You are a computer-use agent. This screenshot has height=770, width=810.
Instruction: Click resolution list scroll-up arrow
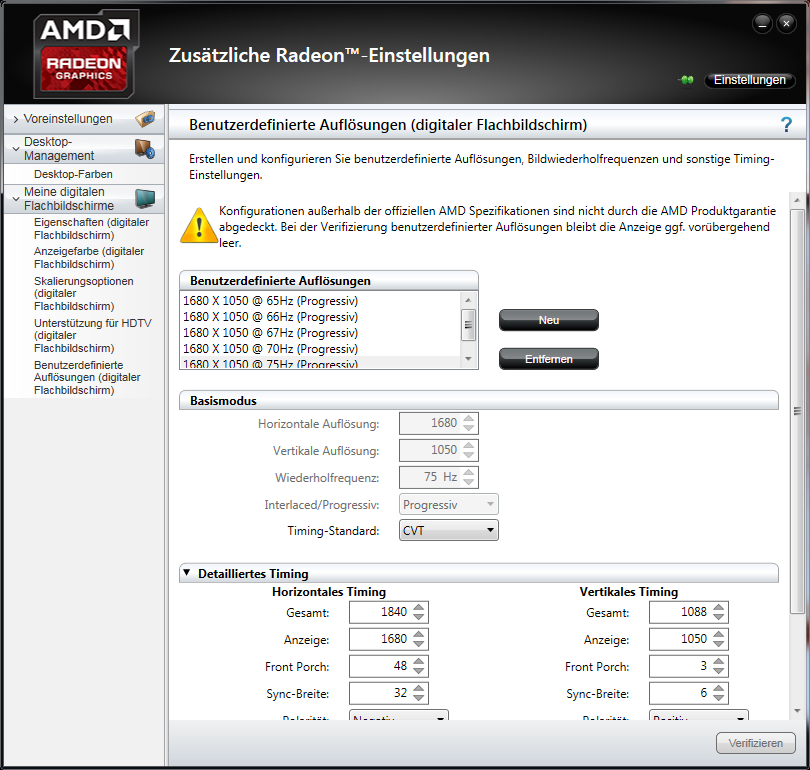pos(468,300)
